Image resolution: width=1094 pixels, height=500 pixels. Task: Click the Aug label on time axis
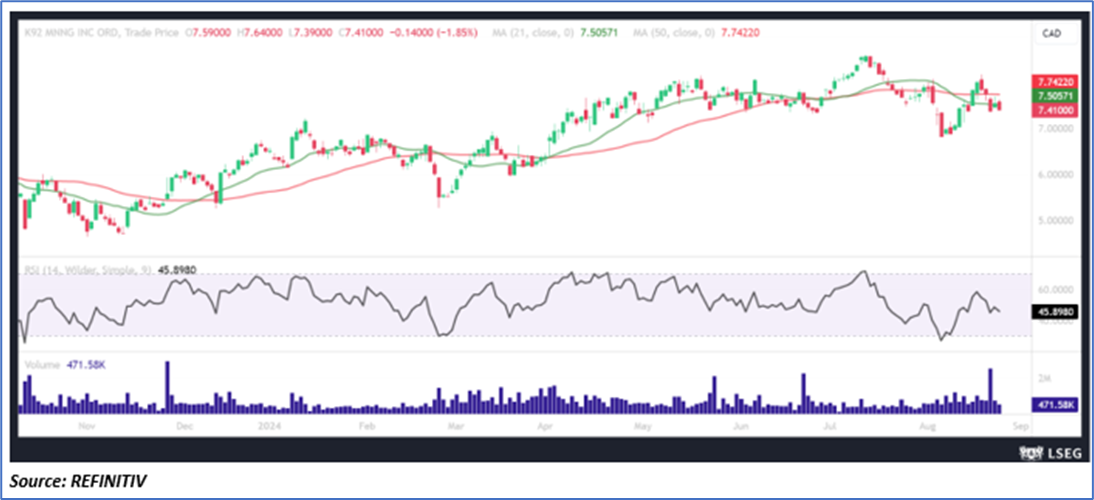pos(927,424)
